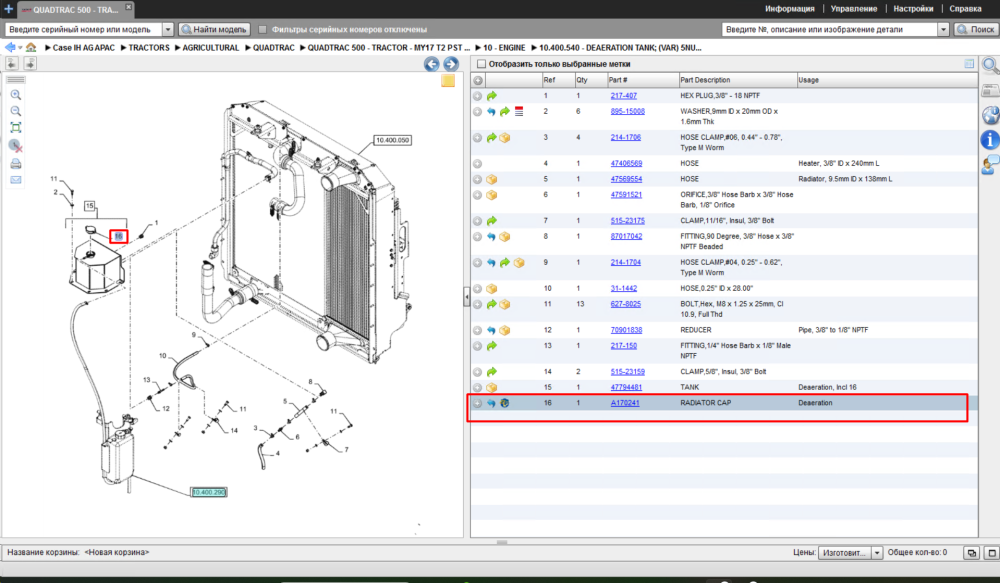Expand the serial number or model dropdown
The width and height of the screenshot is (1000, 583).
click(168, 29)
